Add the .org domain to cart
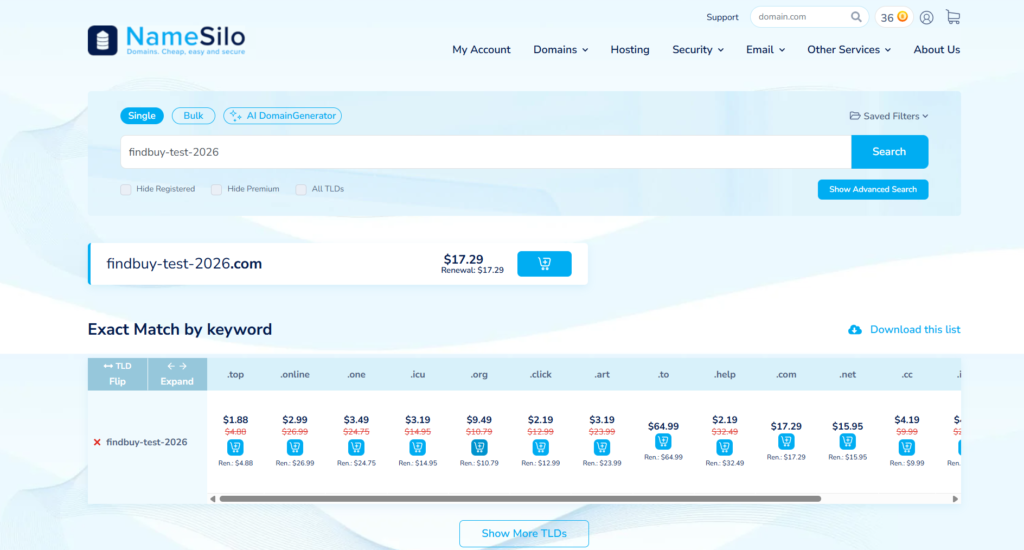The image size is (1024, 550). click(479, 447)
